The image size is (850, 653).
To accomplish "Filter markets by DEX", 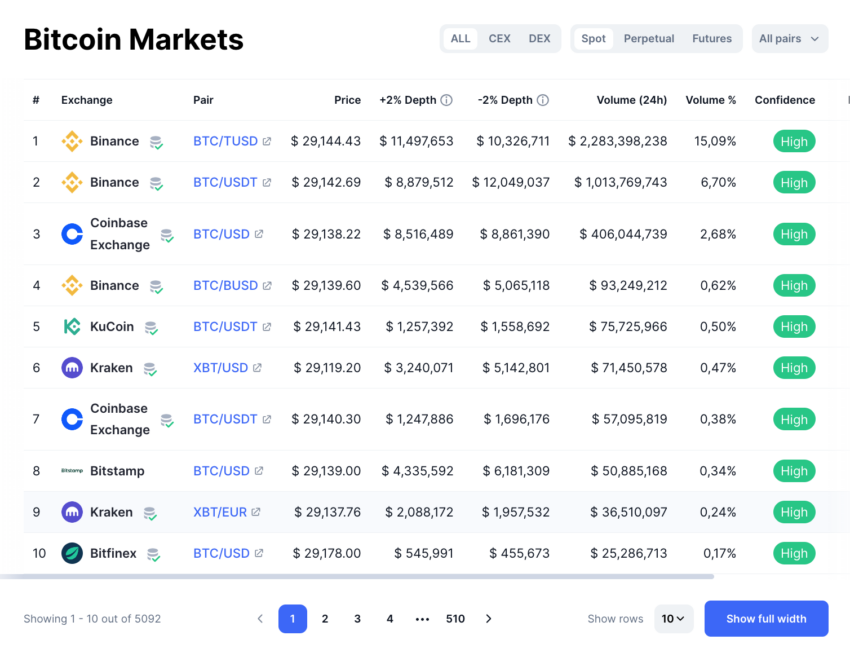I will tap(539, 38).
